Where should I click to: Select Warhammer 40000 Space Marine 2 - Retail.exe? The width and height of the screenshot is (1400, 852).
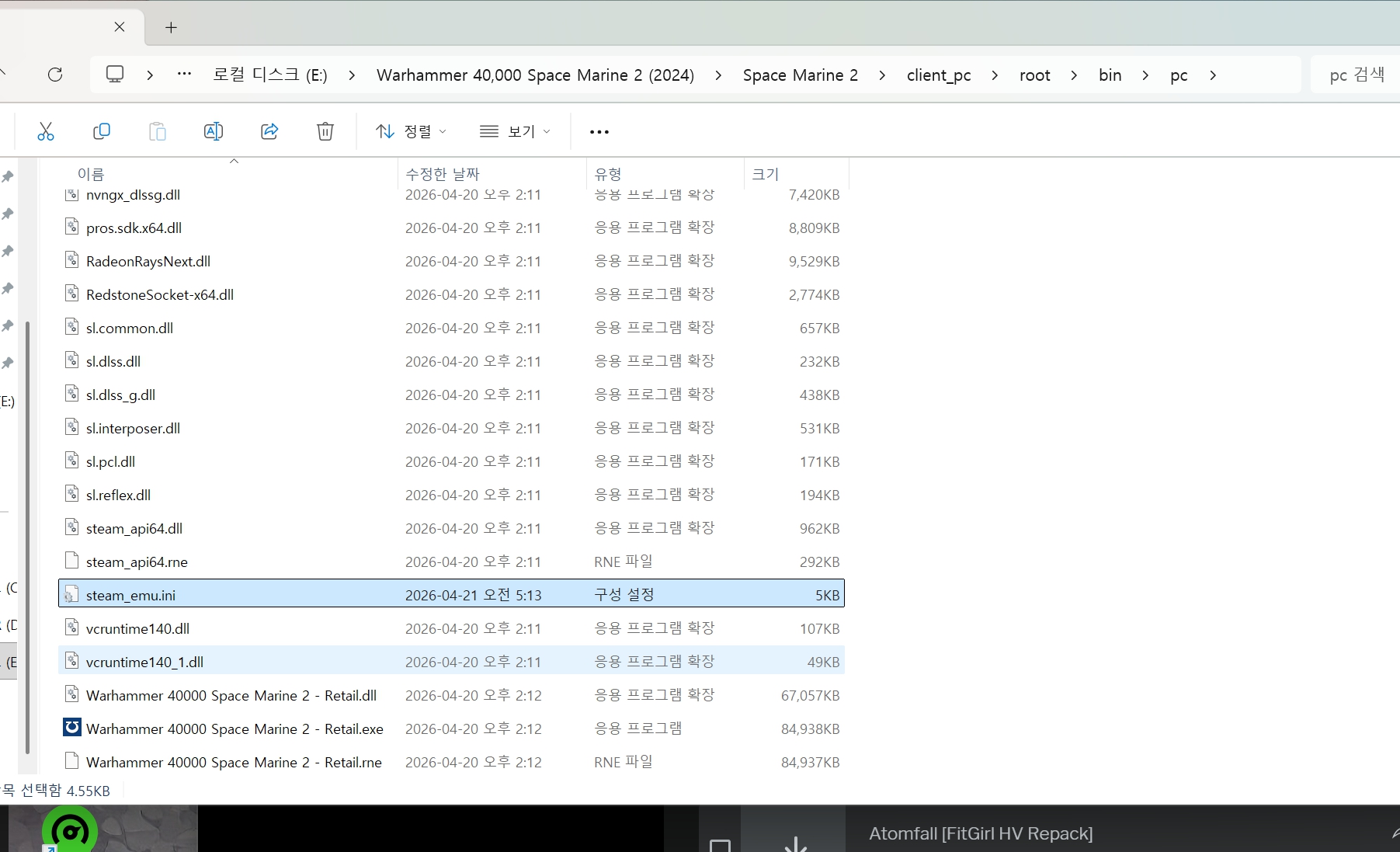(x=234, y=729)
